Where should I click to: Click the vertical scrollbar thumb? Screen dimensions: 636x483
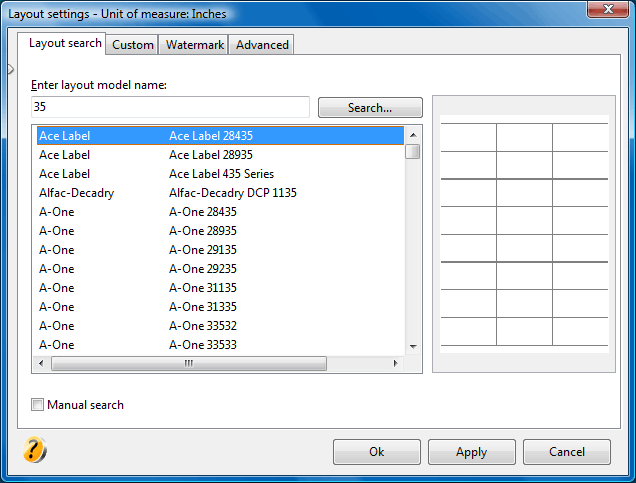(413, 151)
